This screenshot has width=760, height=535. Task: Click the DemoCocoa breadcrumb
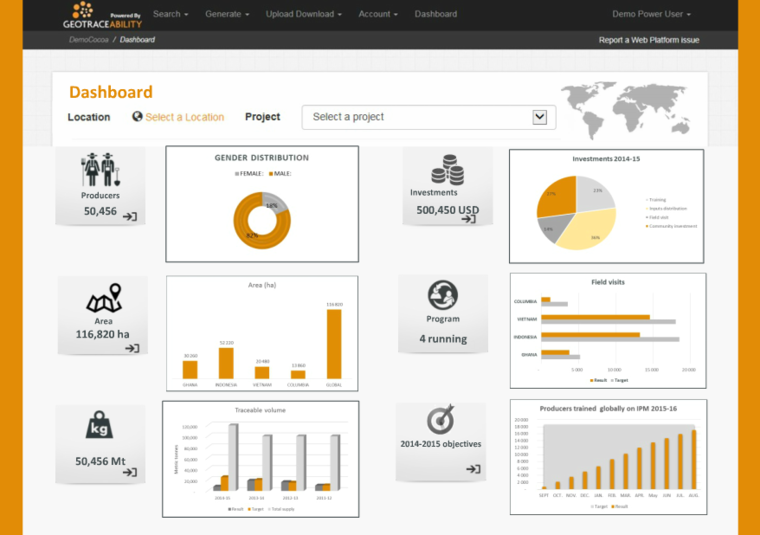[88, 40]
